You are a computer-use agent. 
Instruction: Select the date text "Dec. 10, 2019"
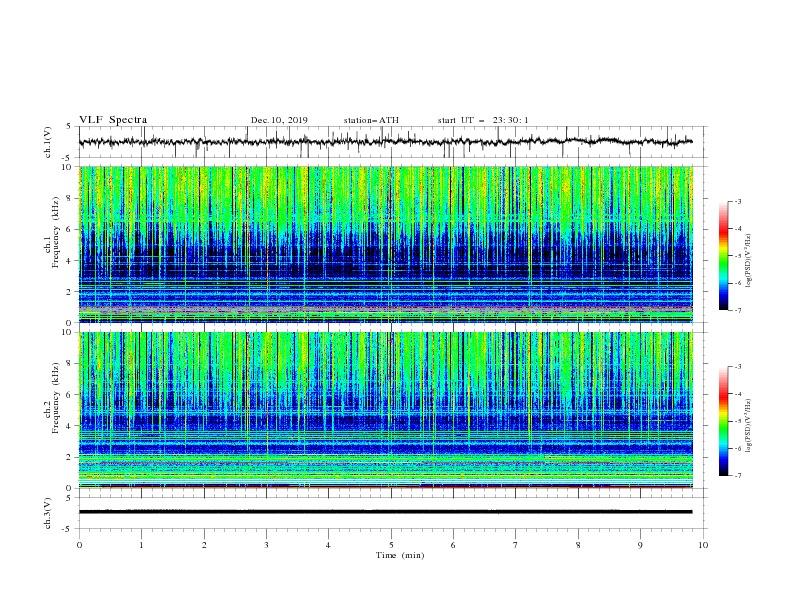279,120
